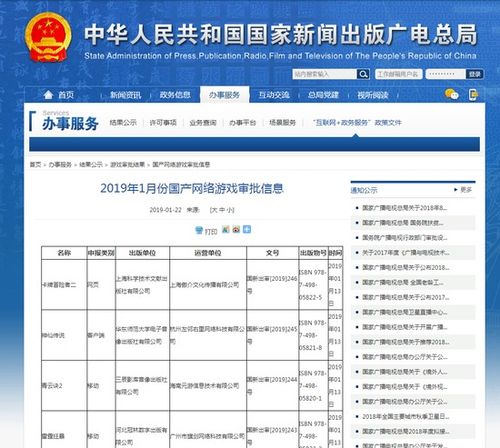This screenshot has width=500, height=448.
Task: Click cell 国新出审[2019]246号
Action: click(272, 285)
